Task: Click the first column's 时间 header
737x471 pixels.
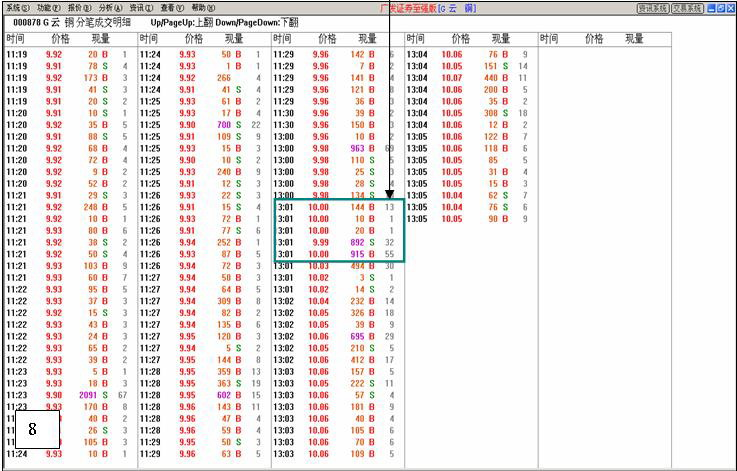Action: click(x=16, y=39)
